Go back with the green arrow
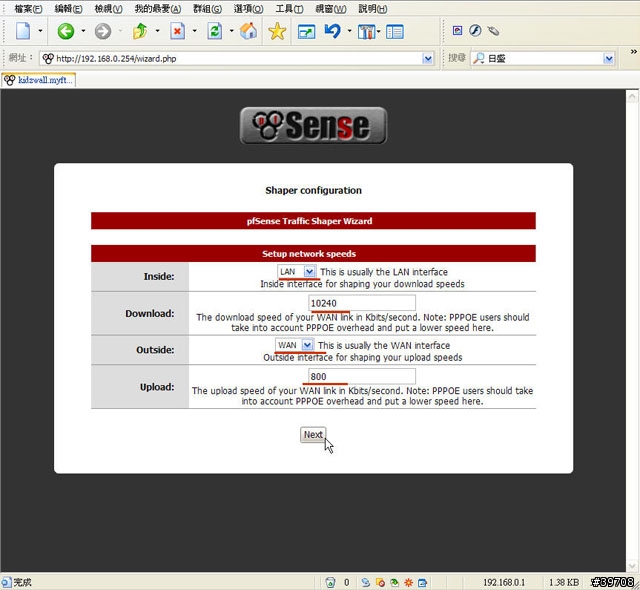Viewport: 640px width, 590px height. pos(66,31)
